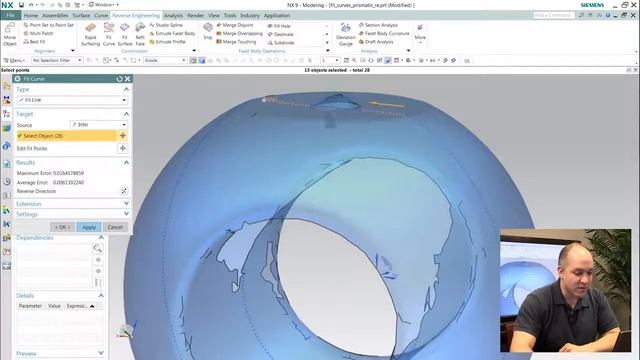Run the Best Fit alignment
The width and height of the screenshot is (640, 360).
click(34, 42)
